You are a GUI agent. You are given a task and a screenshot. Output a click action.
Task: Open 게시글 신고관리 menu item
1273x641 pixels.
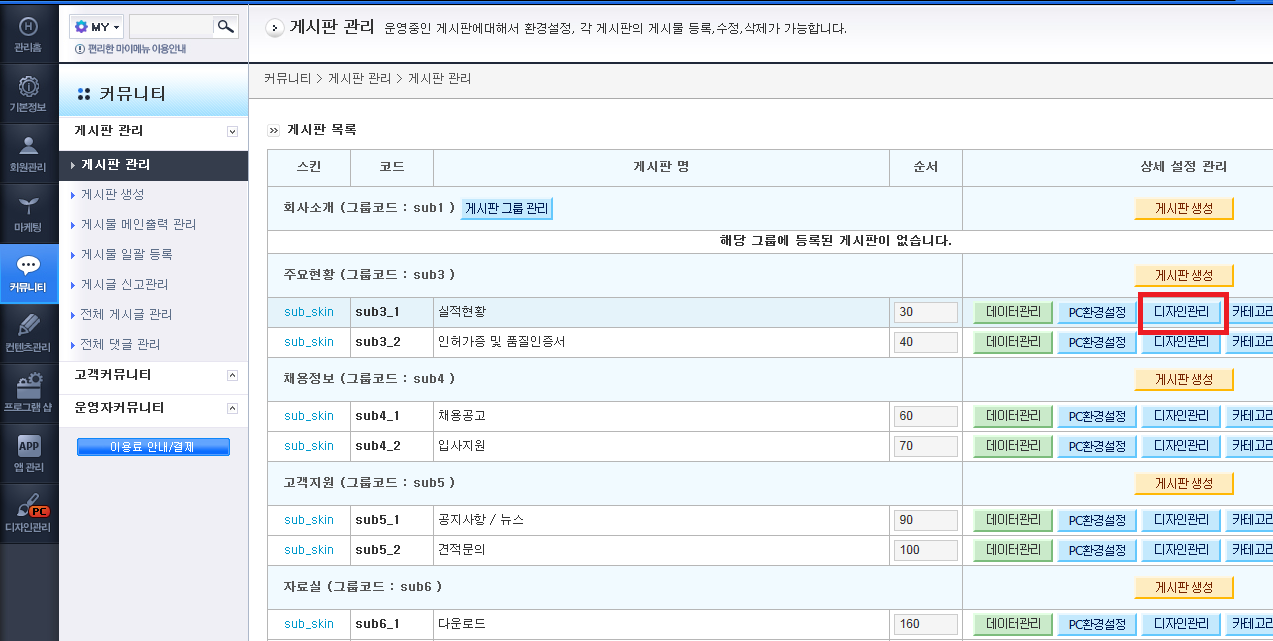pyautogui.click(x=124, y=284)
